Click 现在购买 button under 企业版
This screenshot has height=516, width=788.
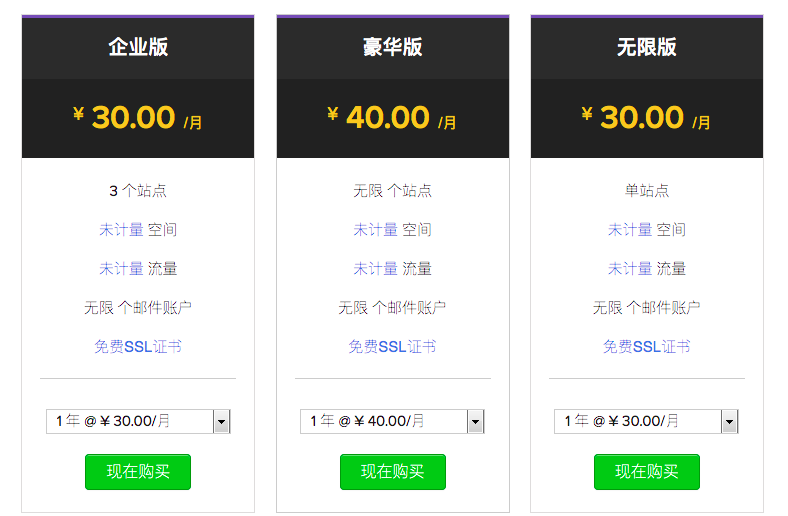[x=138, y=472]
